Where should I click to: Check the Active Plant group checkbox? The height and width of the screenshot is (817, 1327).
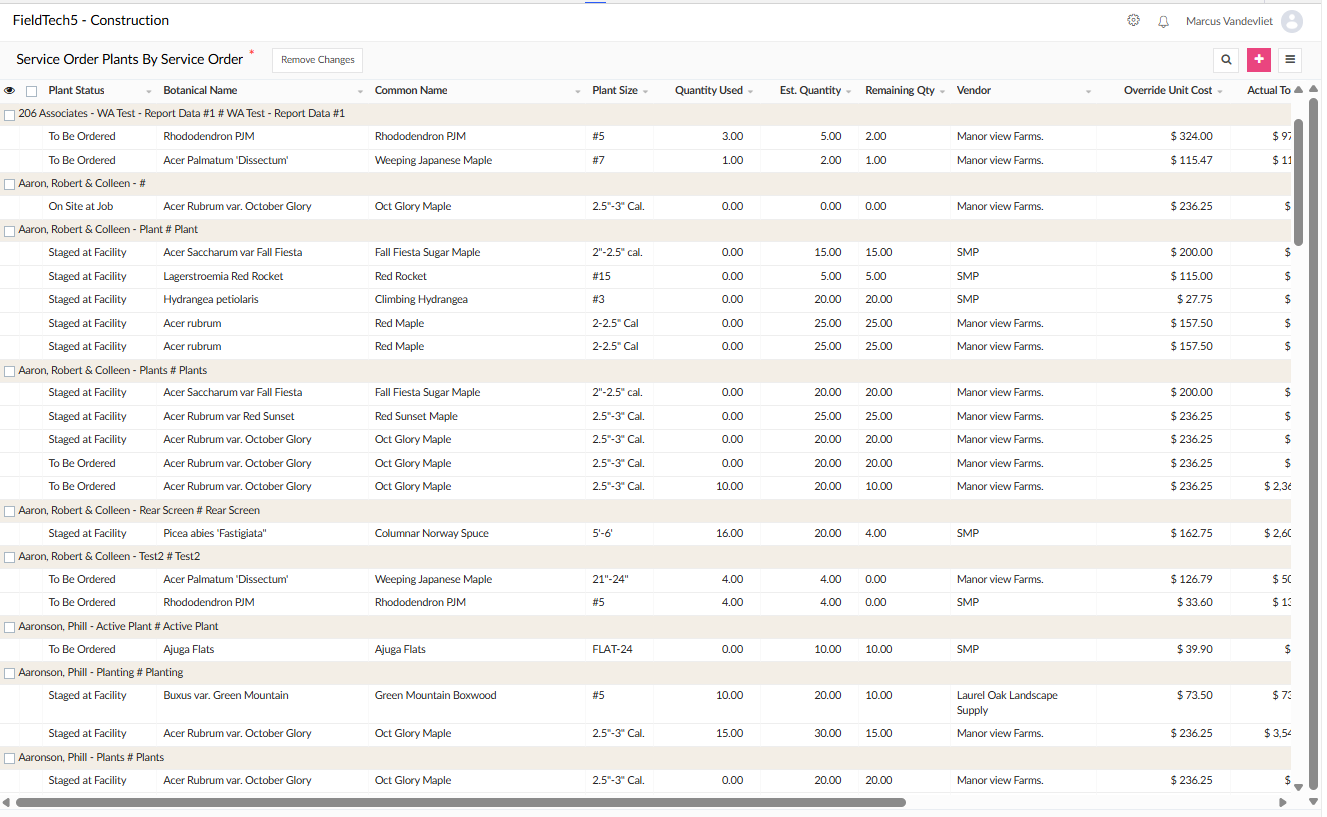click(x=9, y=627)
